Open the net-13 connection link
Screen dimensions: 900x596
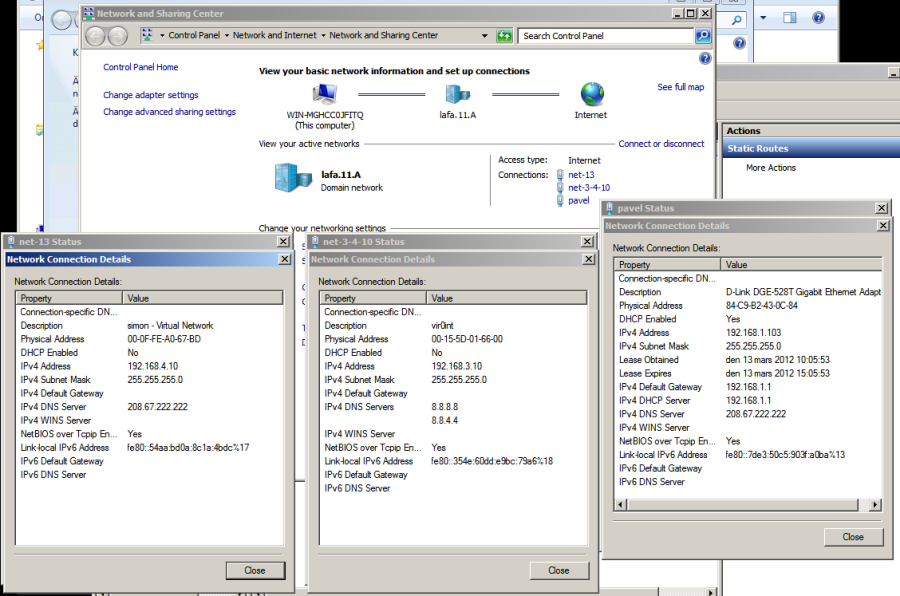coord(581,174)
